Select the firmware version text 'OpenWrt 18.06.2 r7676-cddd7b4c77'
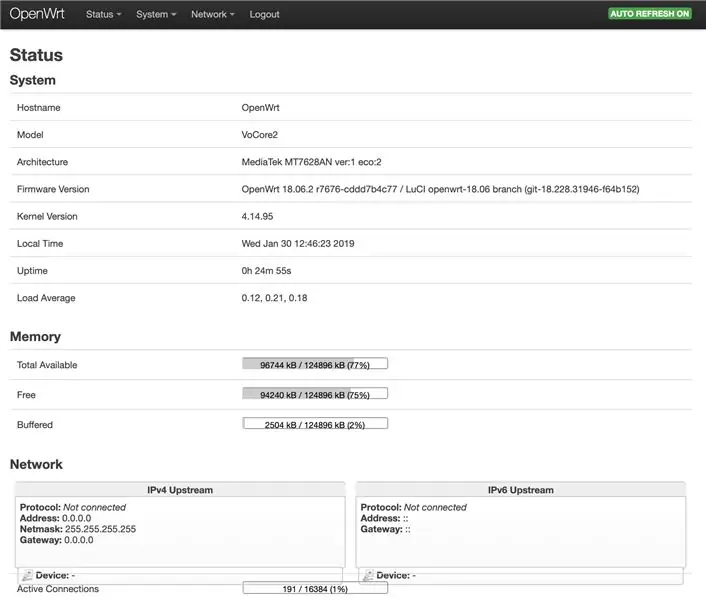 coord(319,189)
